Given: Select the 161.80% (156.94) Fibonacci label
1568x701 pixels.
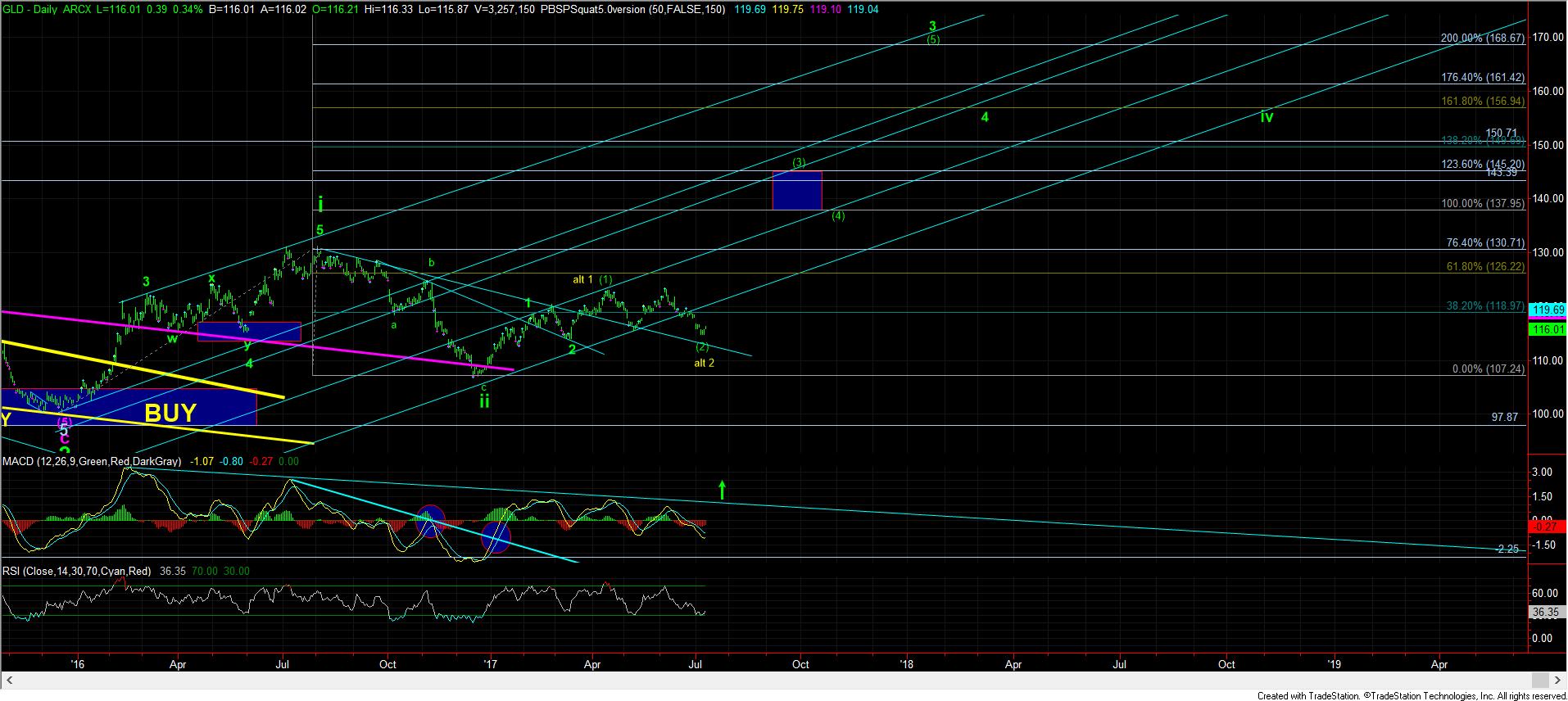Looking at the screenshot, I should click(x=1483, y=102).
